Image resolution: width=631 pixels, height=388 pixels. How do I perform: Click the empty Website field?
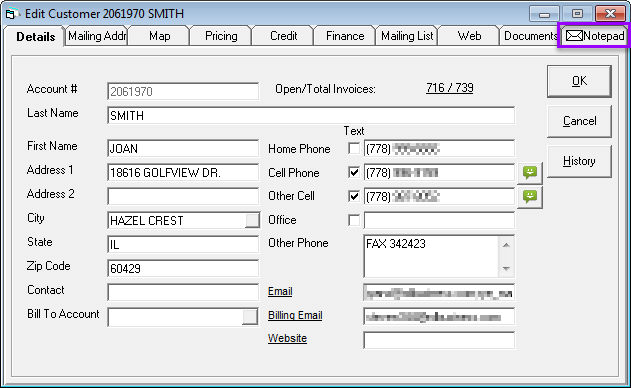[439, 341]
